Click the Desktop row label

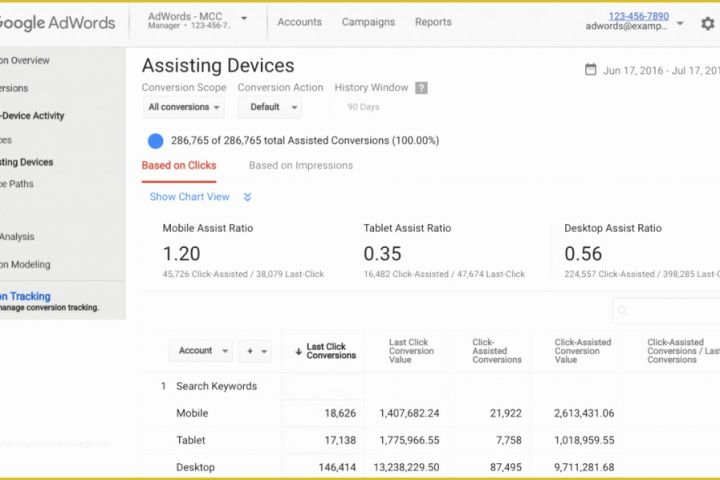195,467
